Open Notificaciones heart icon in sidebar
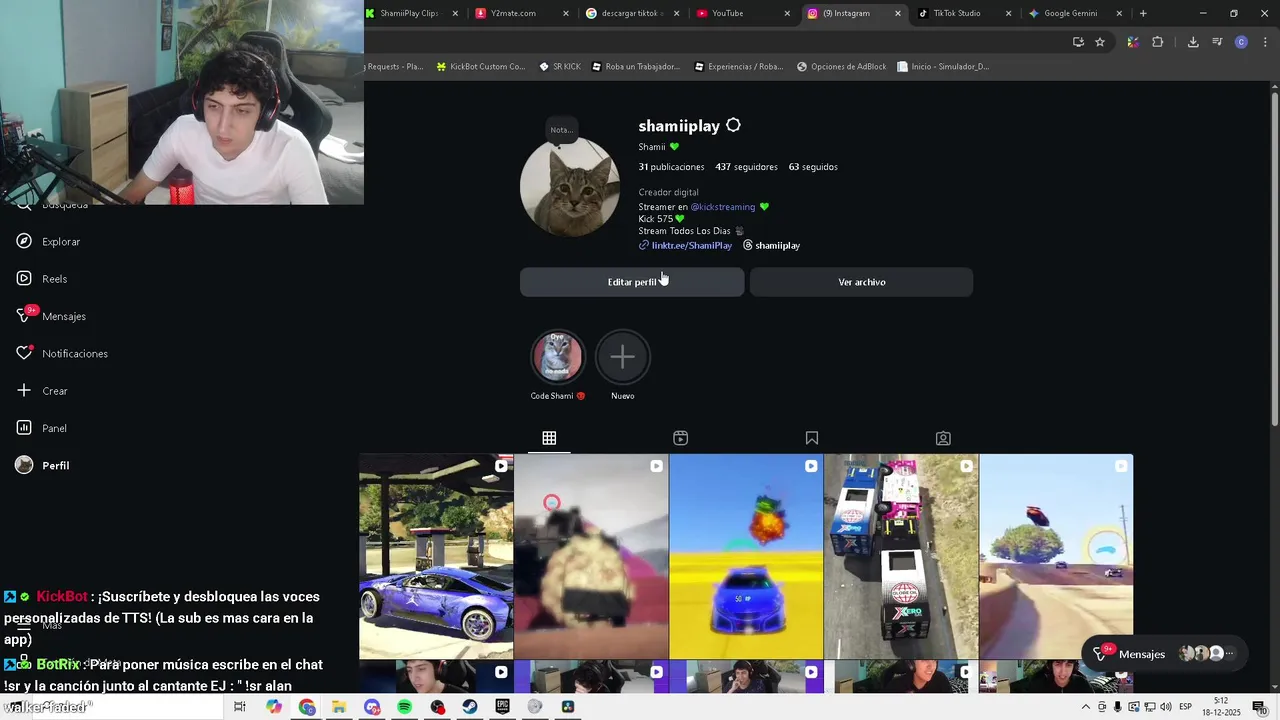This screenshot has height=720, width=1280. [x=25, y=353]
